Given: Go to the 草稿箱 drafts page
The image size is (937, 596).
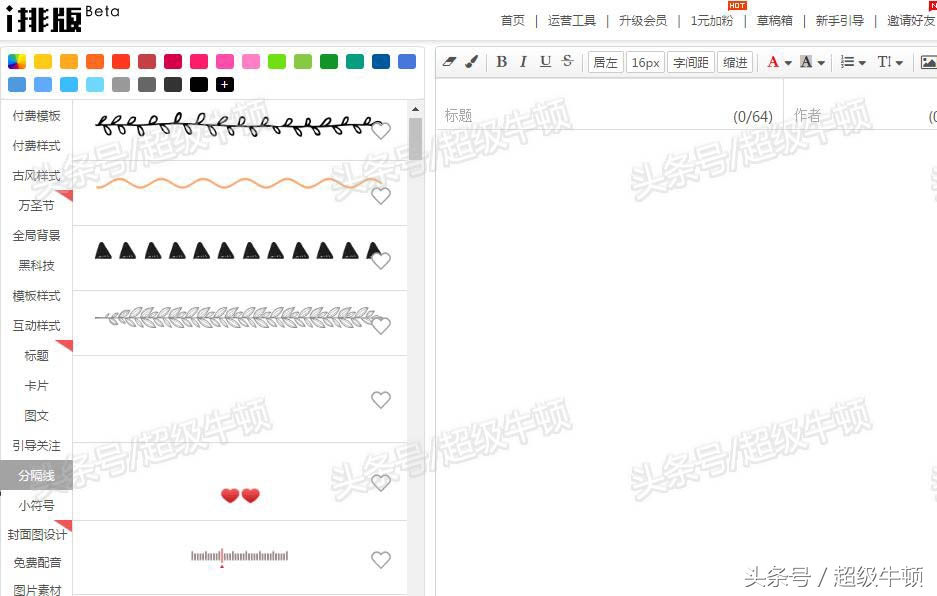Looking at the screenshot, I should (774, 20).
